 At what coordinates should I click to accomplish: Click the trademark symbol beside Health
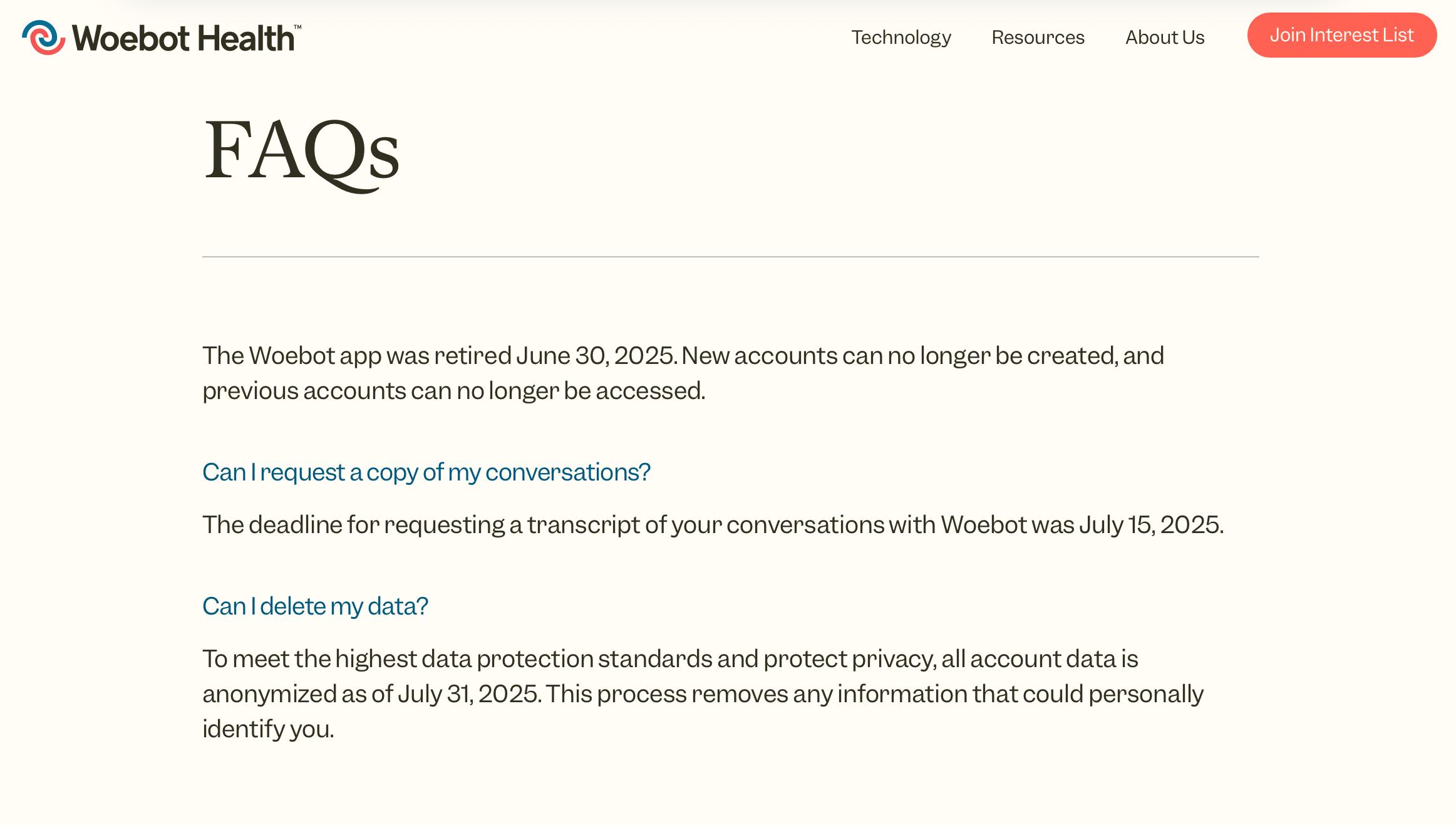pos(297,27)
